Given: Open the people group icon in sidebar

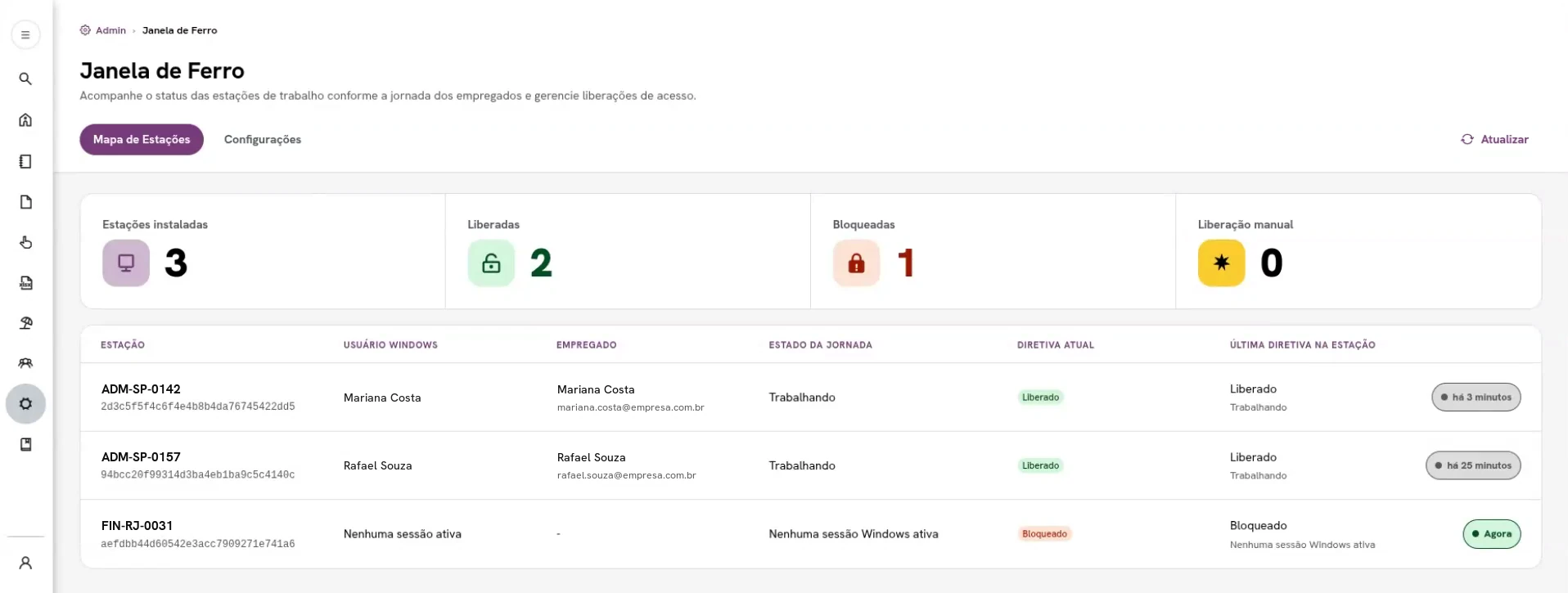Looking at the screenshot, I should (25, 363).
